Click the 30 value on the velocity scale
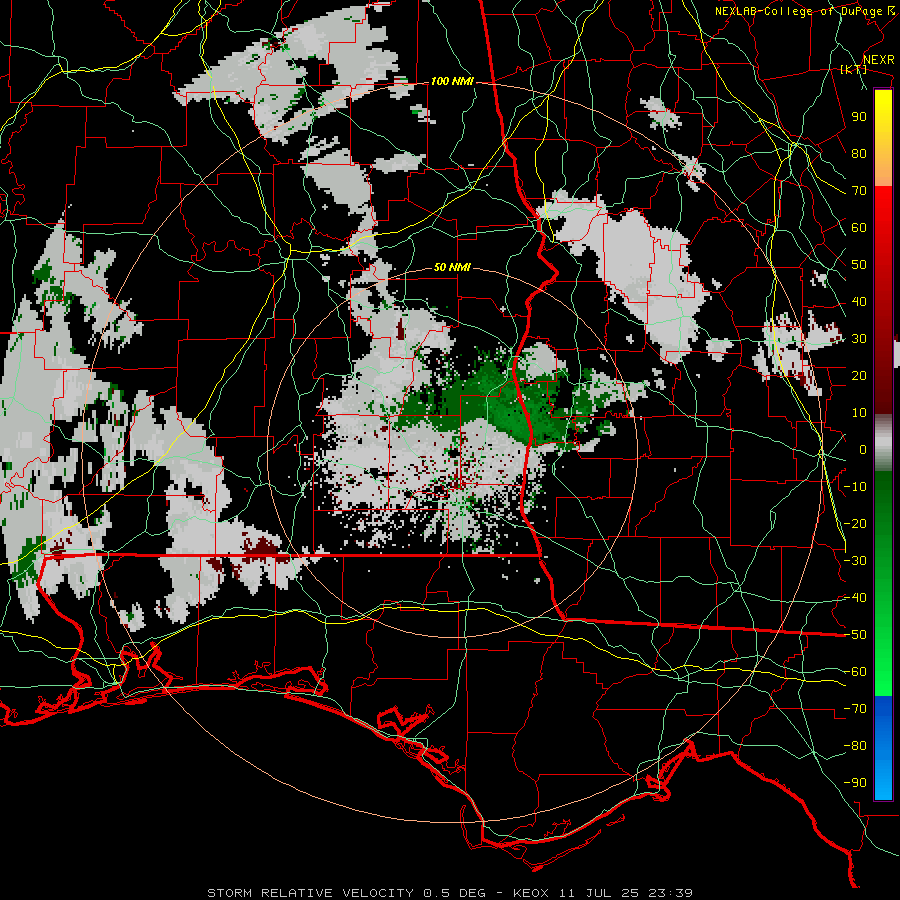900x900 pixels. (x=859, y=339)
